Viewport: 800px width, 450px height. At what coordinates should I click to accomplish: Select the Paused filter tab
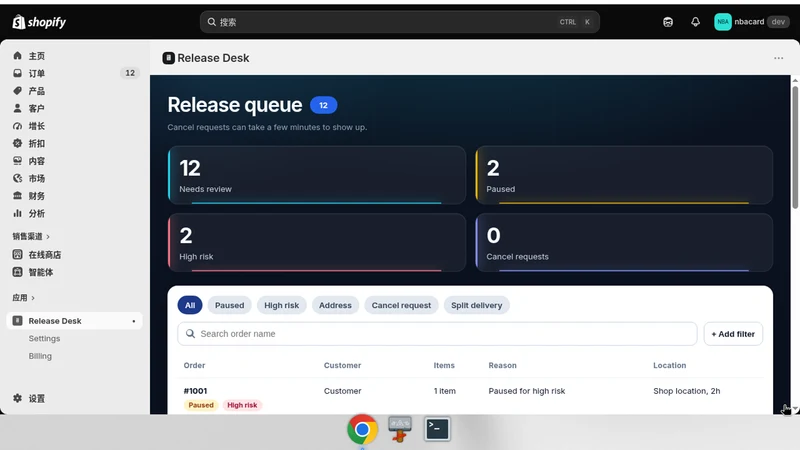[230, 305]
